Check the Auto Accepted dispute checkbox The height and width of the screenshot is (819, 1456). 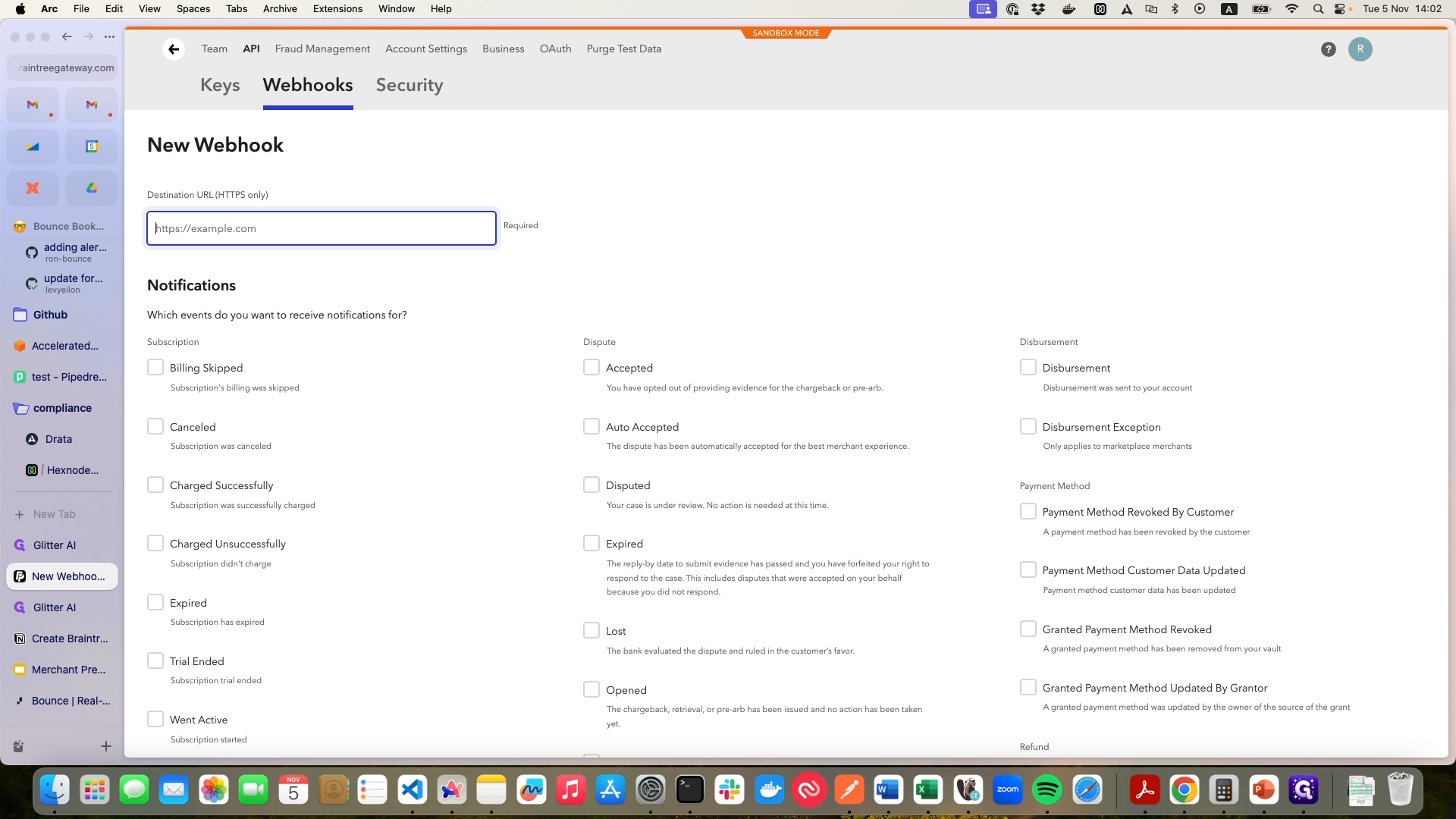coord(591,426)
